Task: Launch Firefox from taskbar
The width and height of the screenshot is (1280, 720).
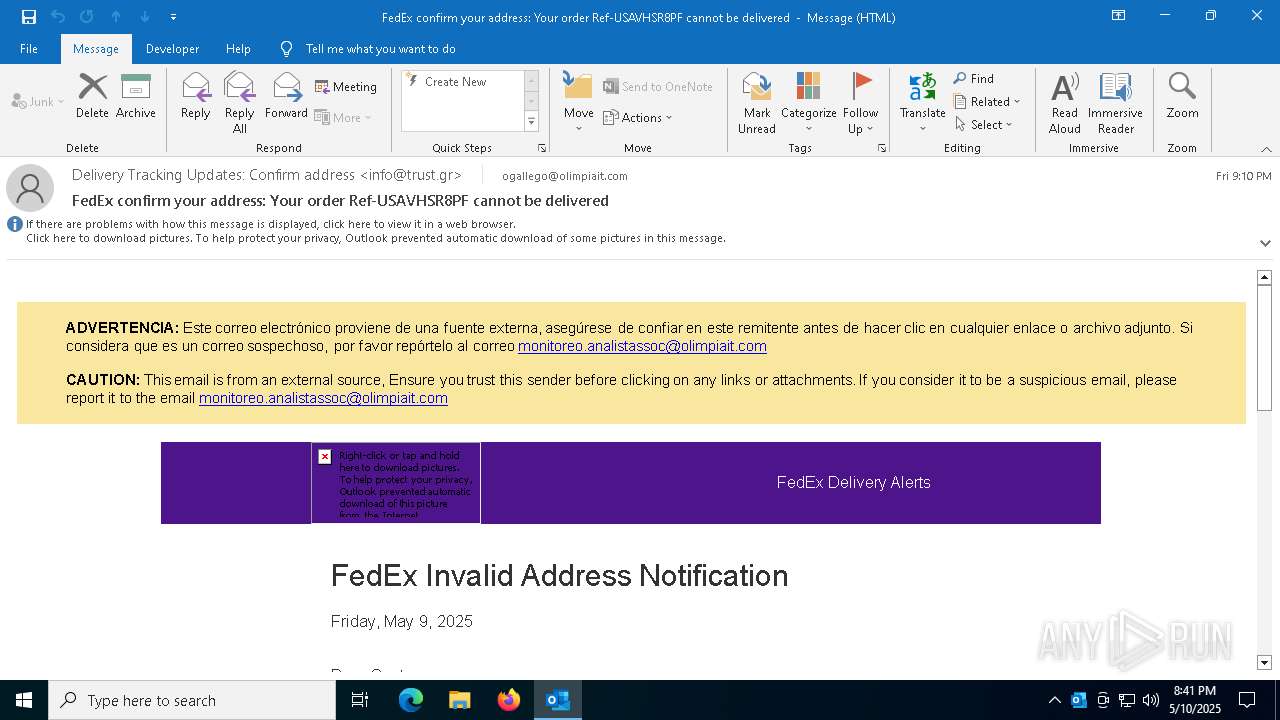Action: 509,700
